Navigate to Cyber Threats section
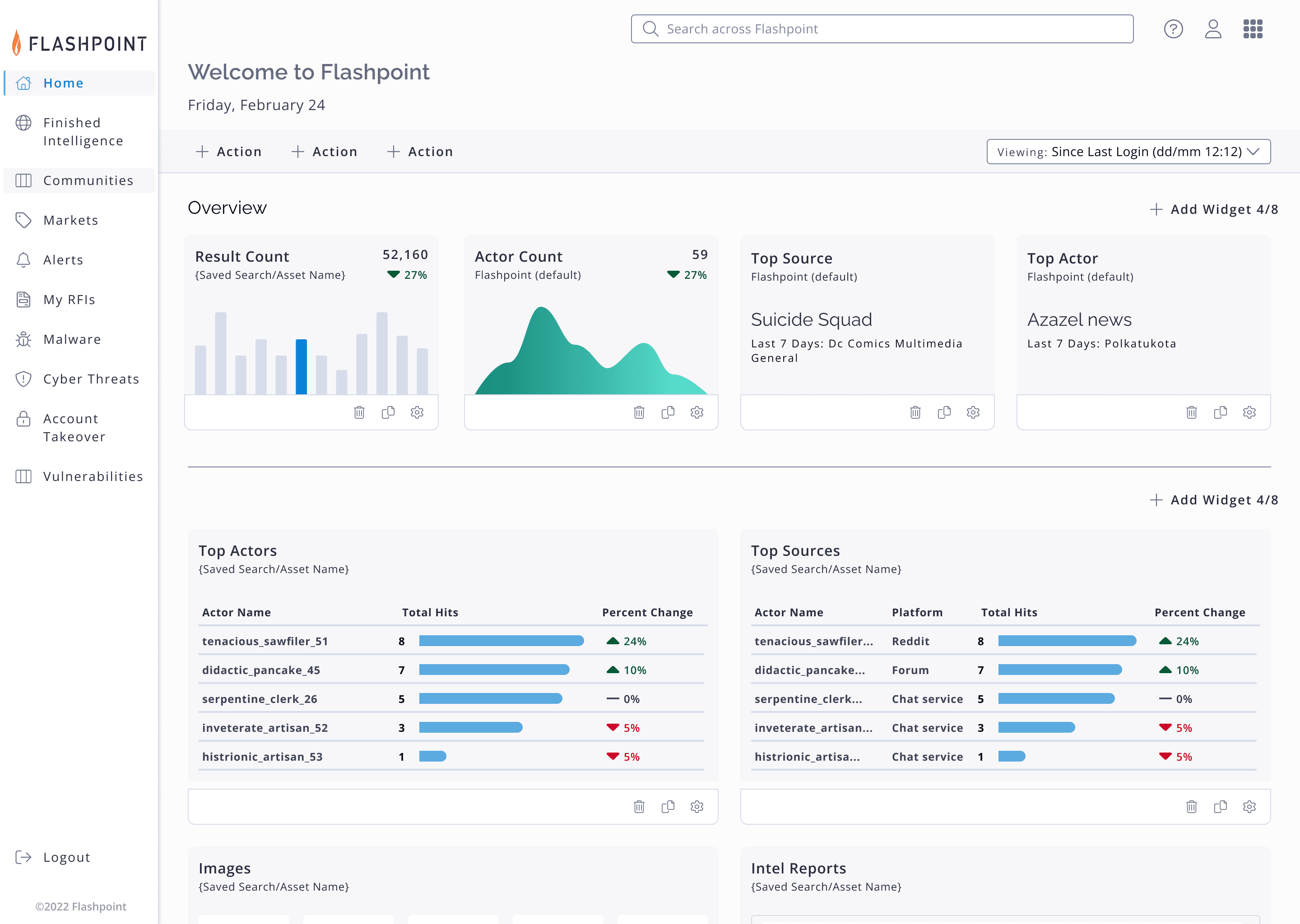This screenshot has height=924, width=1300. tap(91, 379)
